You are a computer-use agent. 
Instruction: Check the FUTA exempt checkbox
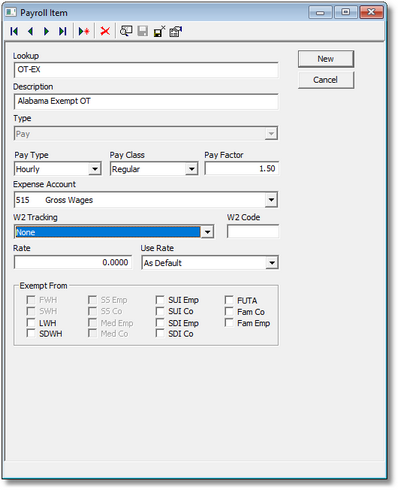pyautogui.click(x=229, y=300)
